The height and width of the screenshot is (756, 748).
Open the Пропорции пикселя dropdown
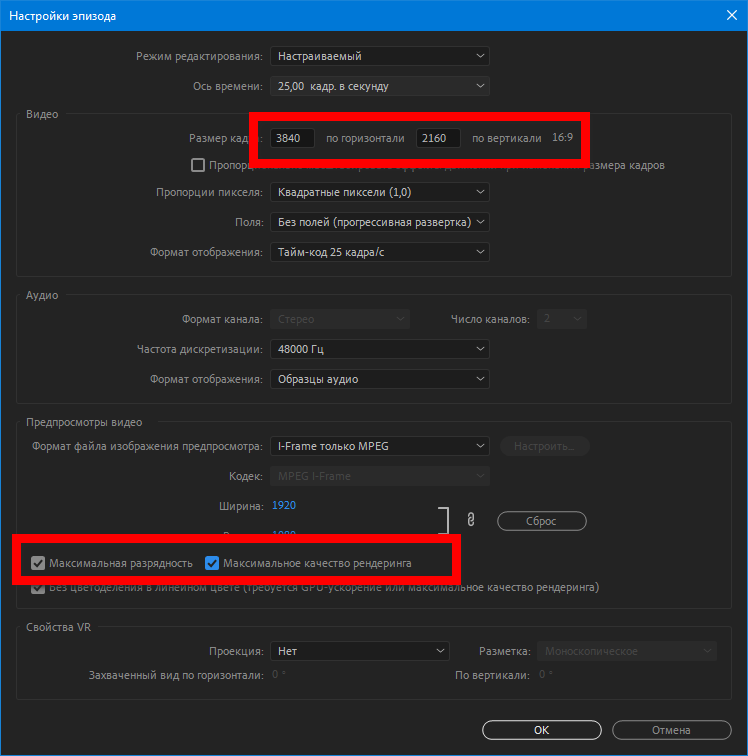(x=380, y=191)
